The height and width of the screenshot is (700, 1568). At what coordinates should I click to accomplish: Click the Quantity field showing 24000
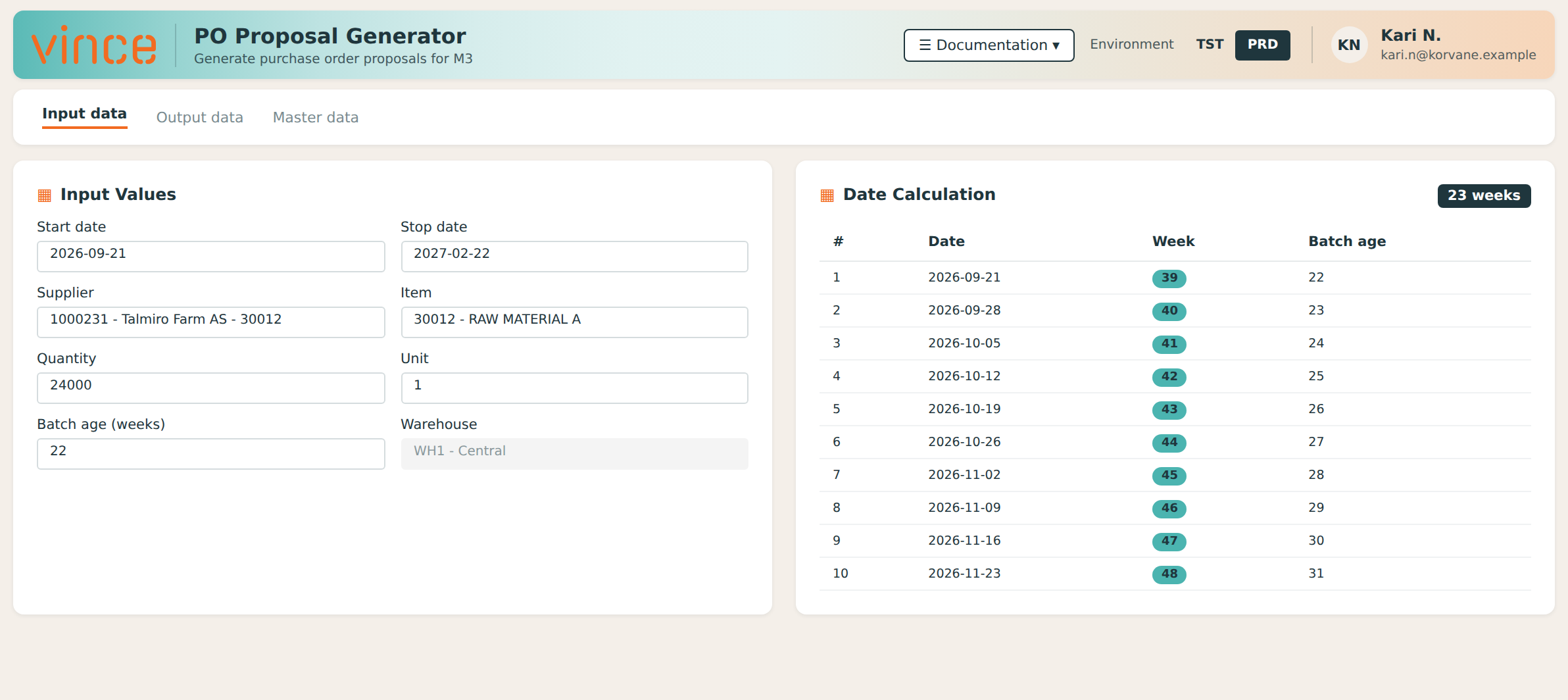pyautogui.click(x=211, y=387)
